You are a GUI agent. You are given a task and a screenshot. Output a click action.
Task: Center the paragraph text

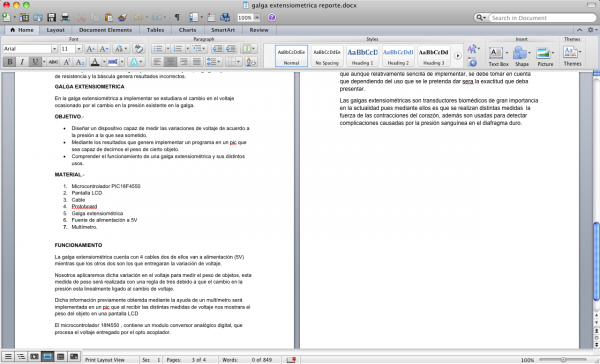[x=170, y=62]
